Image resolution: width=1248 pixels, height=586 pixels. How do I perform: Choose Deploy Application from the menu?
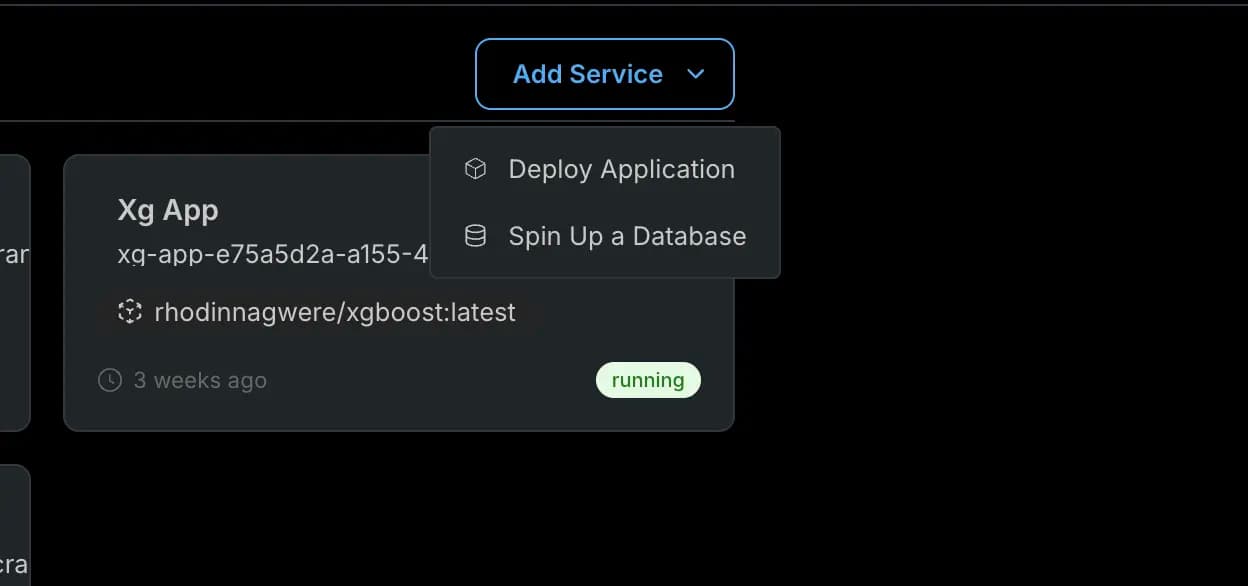click(604, 169)
